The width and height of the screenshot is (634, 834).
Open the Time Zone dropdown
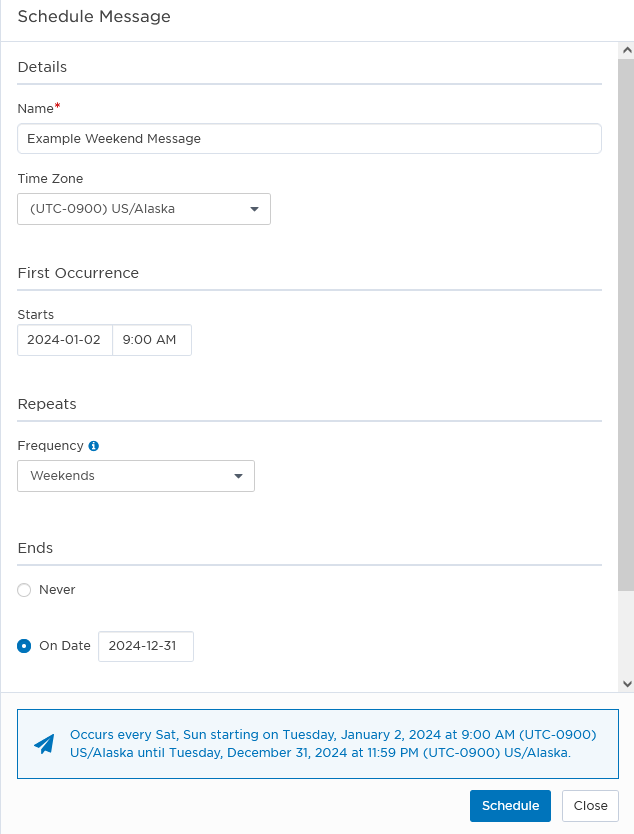click(144, 209)
